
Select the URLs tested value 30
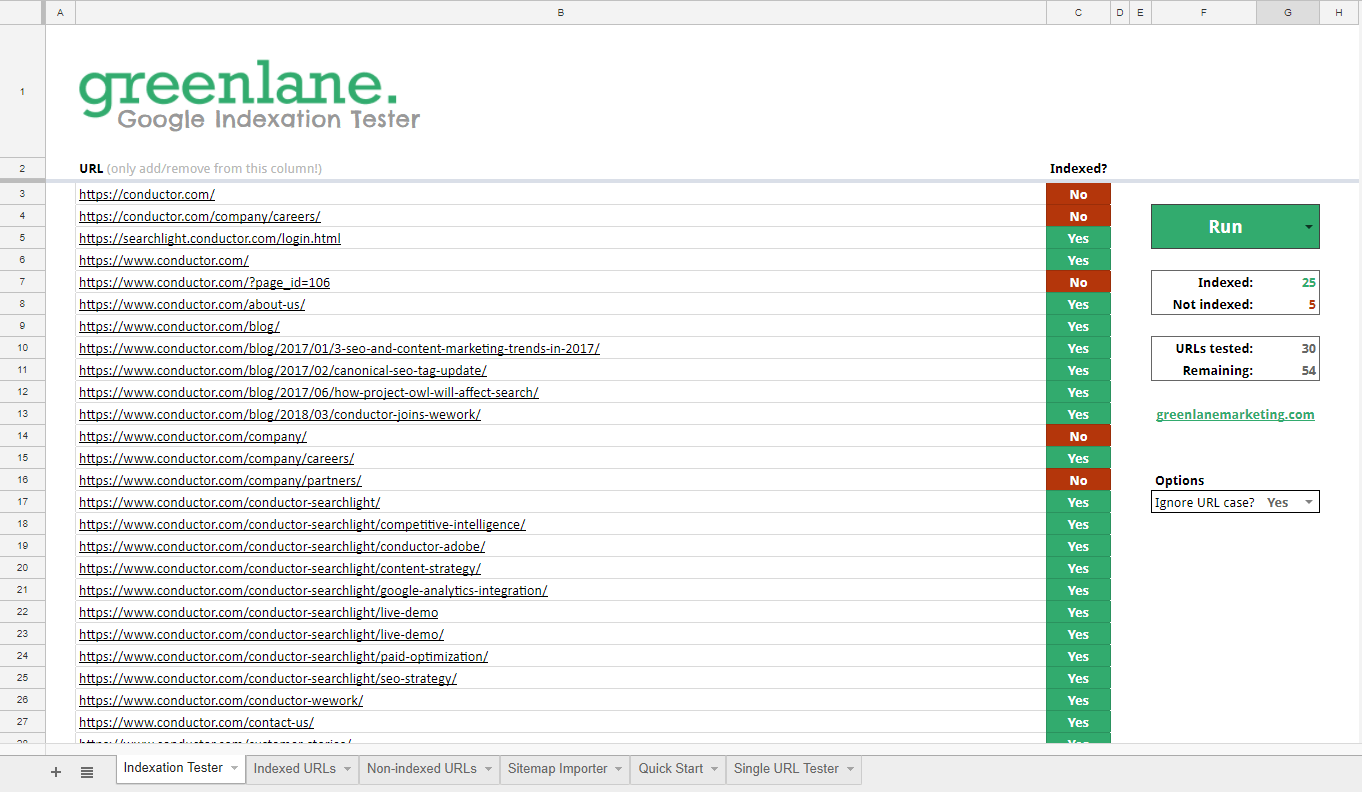(x=1287, y=348)
